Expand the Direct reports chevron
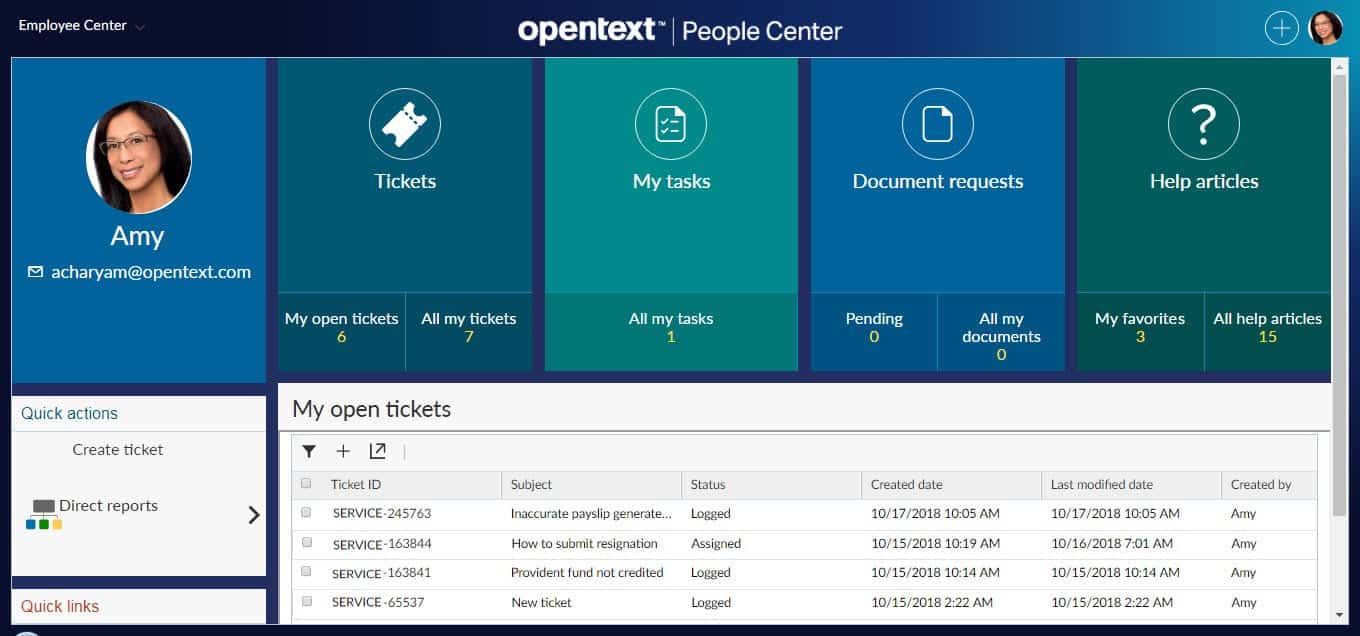1360x636 pixels. (x=253, y=514)
